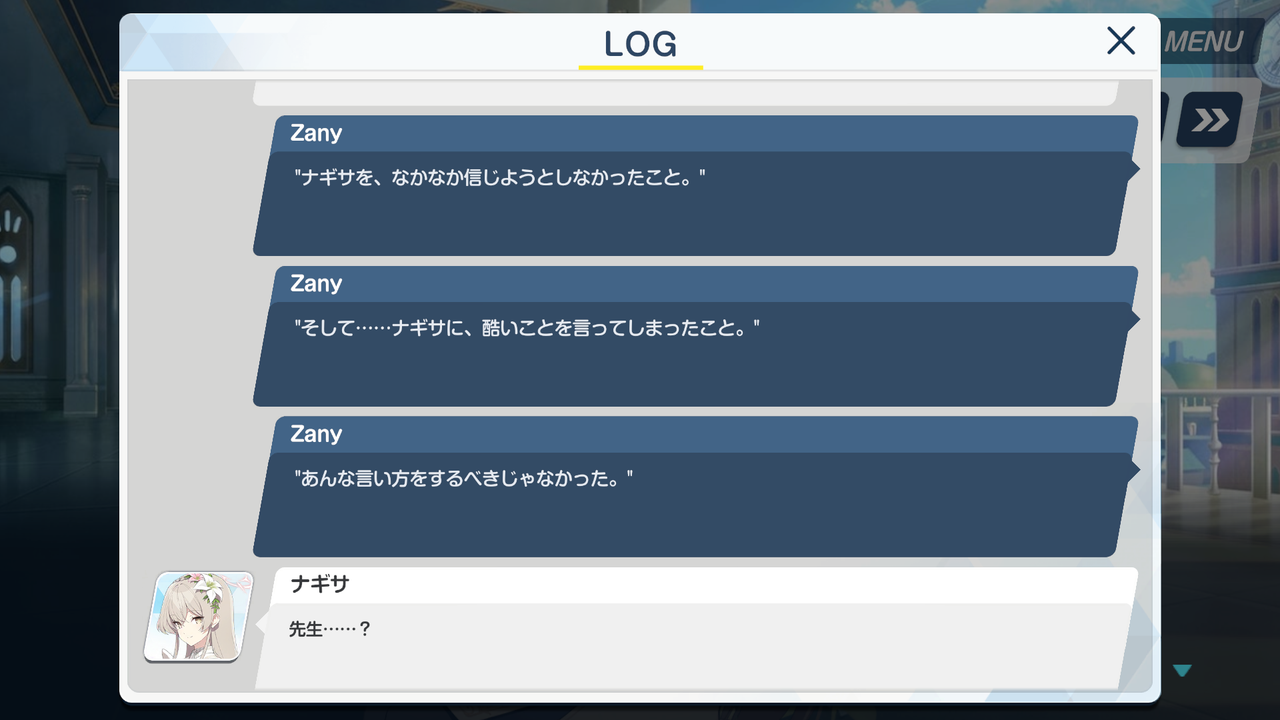Click the yellow underline beneath the LOG title
This screenshot has height=720, width=1280.
pyautogui.click(x=641, y=67)
